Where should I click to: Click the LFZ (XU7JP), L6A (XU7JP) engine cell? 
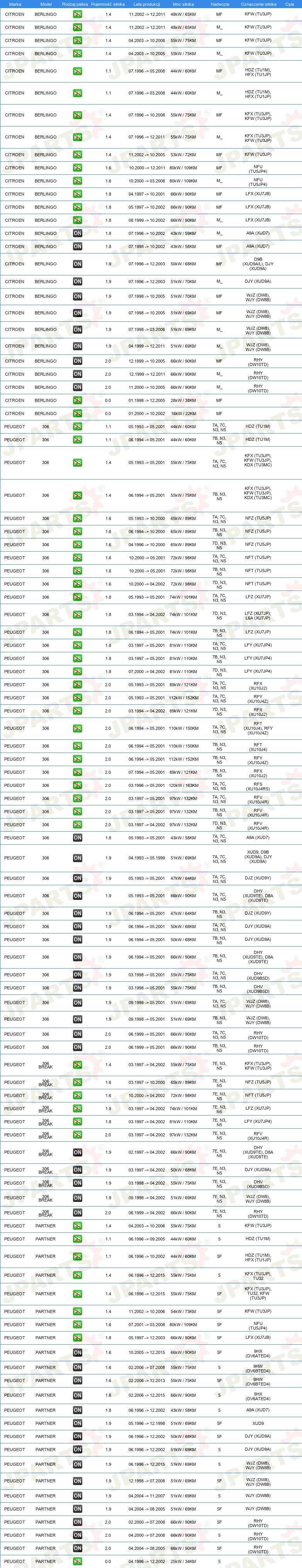tap(258, 615)
